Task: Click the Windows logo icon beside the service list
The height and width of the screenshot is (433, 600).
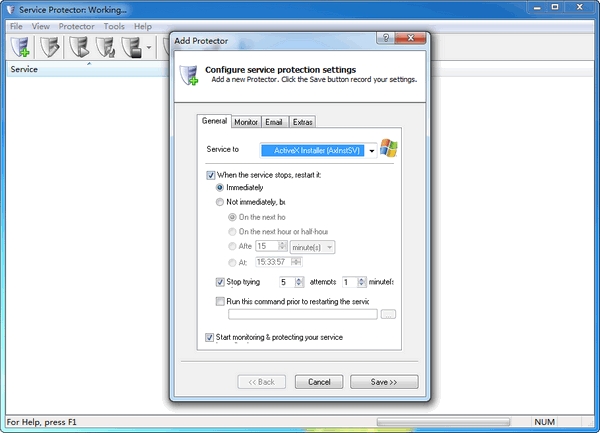Action: click(388, 148)
